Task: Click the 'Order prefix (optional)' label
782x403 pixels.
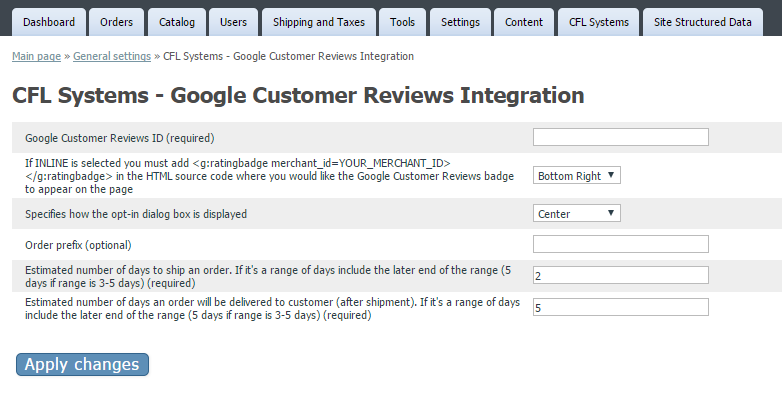Action: tap(78, 245)
